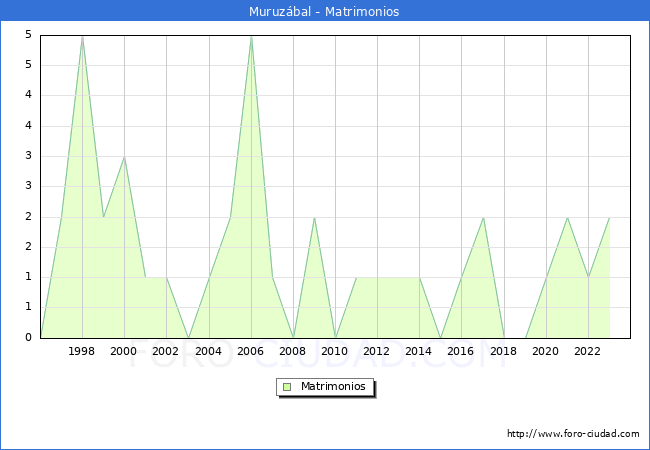Click the 2009 peak data point
The width and height of the screenshot is (650, 450).
315,218
